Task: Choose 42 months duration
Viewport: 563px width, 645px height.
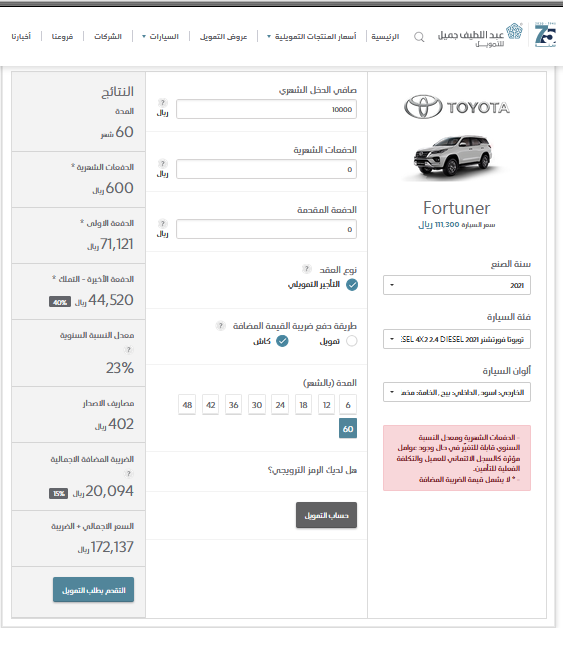Action: click(211, 405)
